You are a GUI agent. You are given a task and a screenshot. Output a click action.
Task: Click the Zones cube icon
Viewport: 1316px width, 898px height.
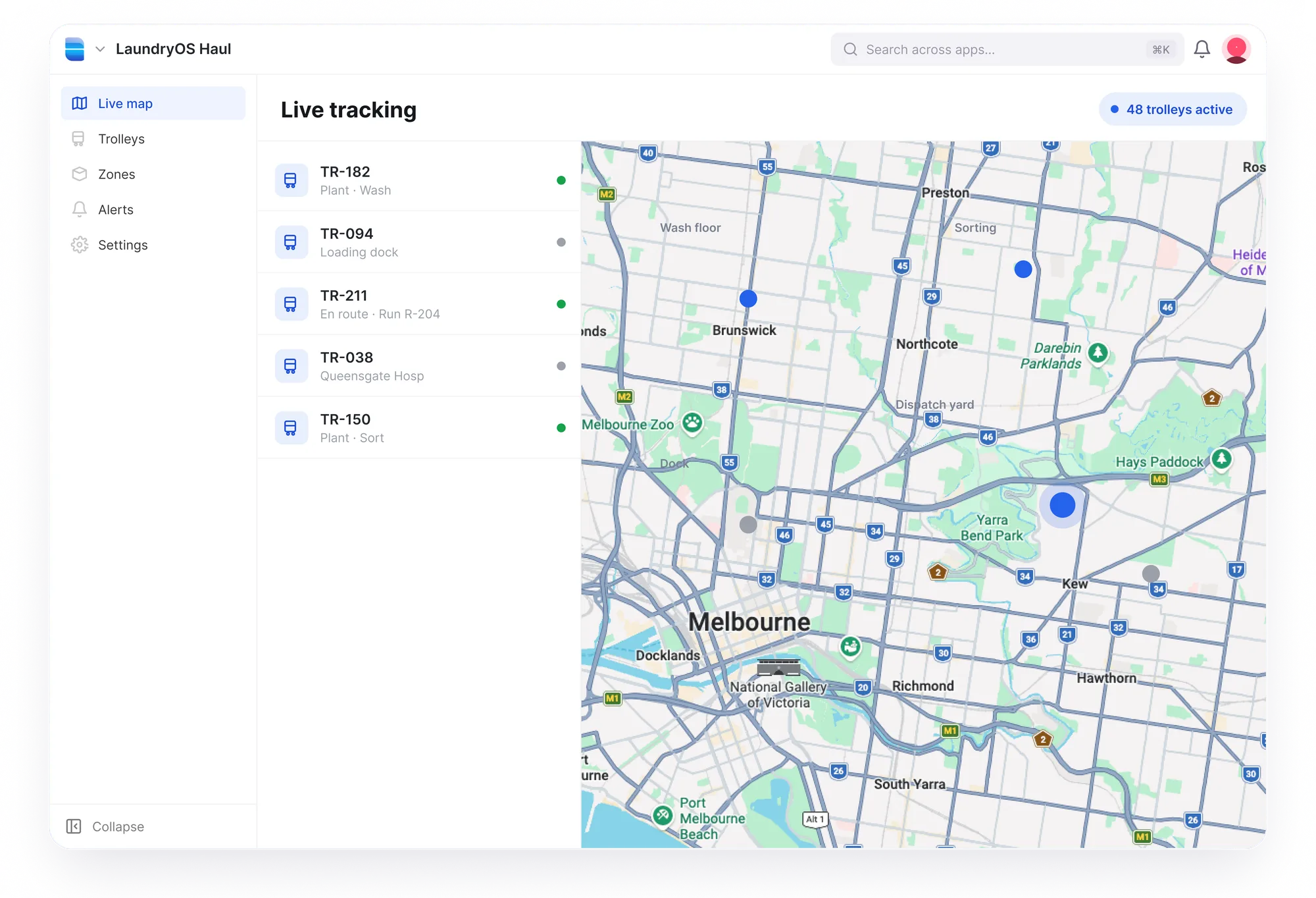pyautogui.click(x=80, y=174)
